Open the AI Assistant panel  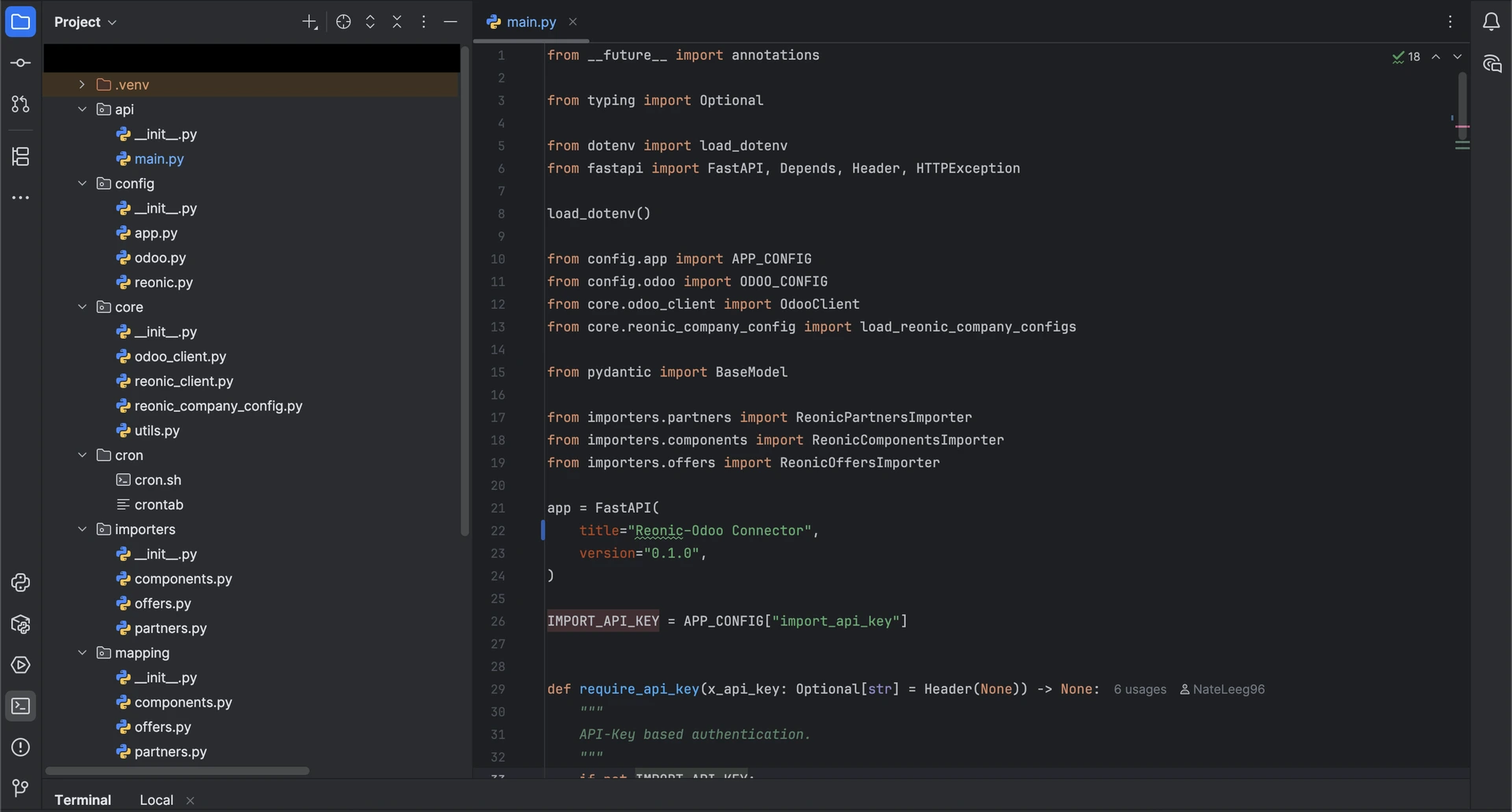[x=1493, y=64]
